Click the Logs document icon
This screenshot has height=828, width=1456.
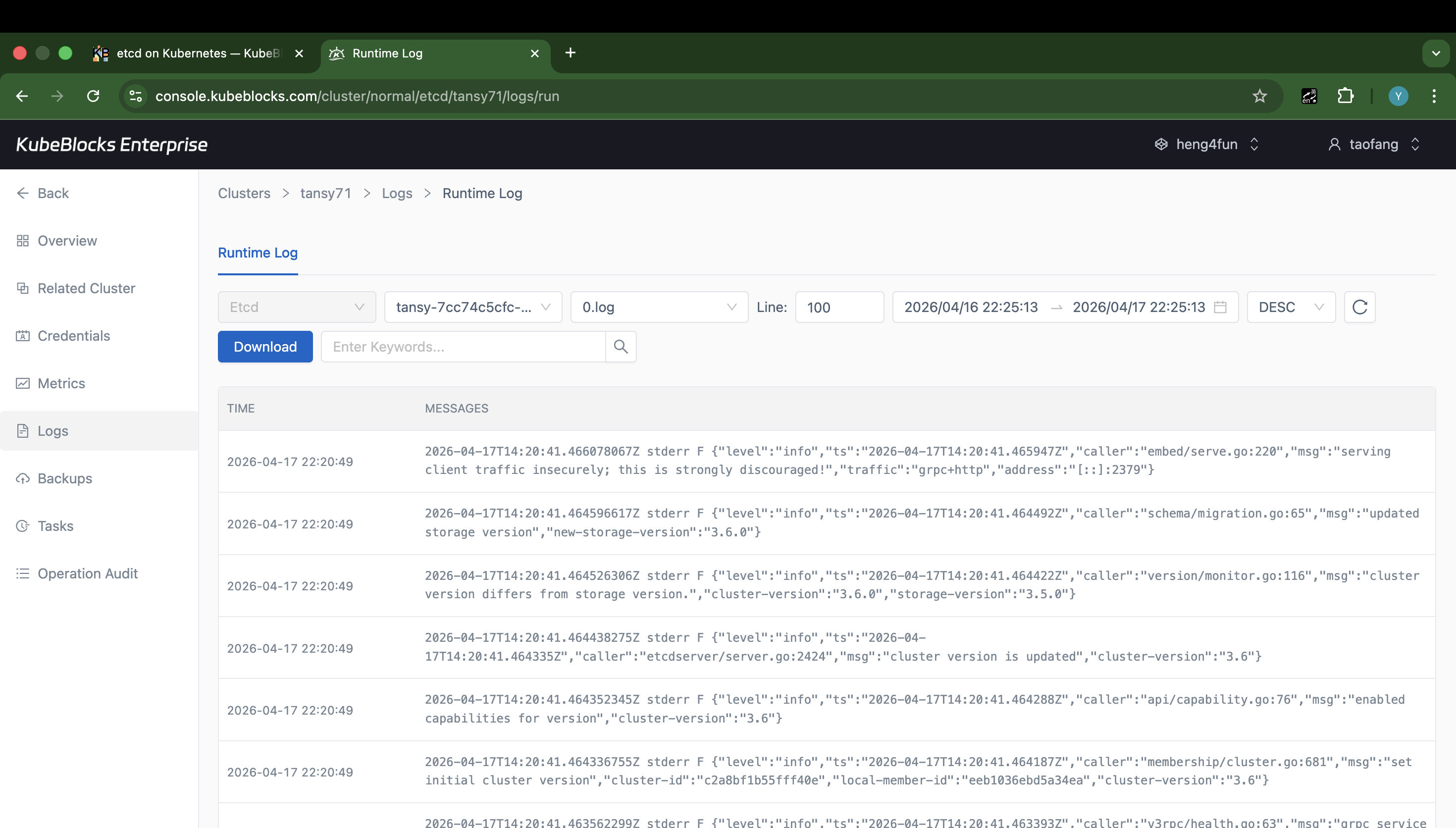coord(23,431)
